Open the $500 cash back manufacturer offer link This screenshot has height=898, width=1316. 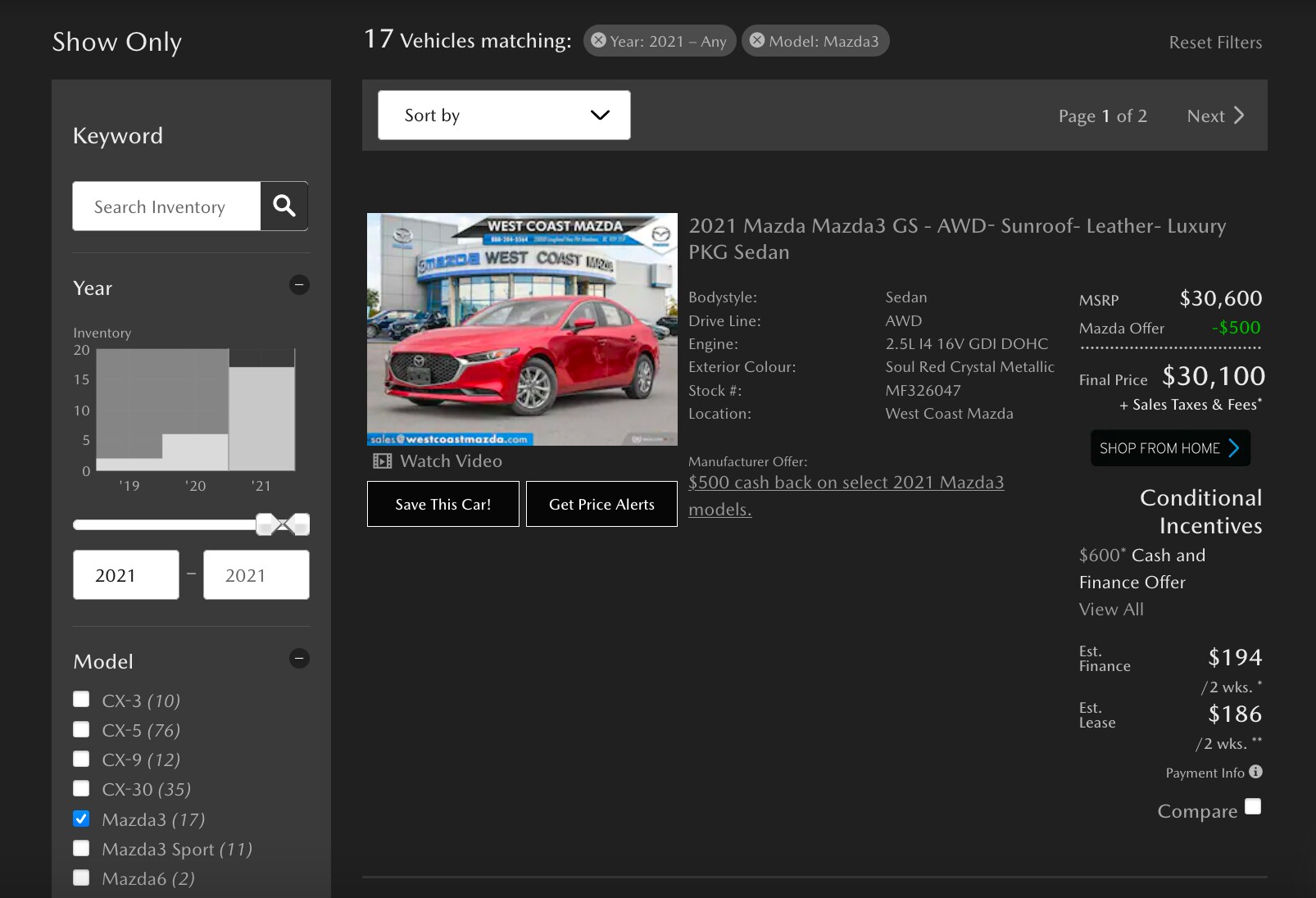pyautogui.click(x=846, y=496)
